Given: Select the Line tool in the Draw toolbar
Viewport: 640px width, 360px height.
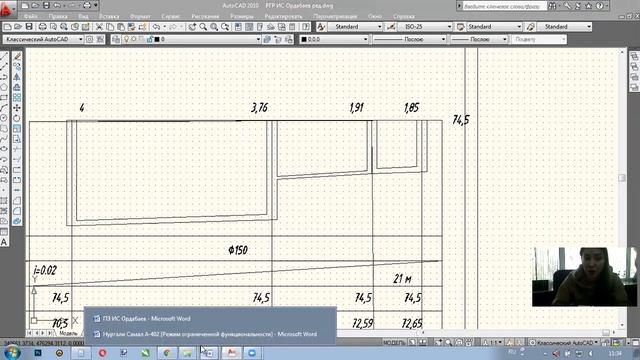Looking at the screenshot, I should tap(4, 56).
